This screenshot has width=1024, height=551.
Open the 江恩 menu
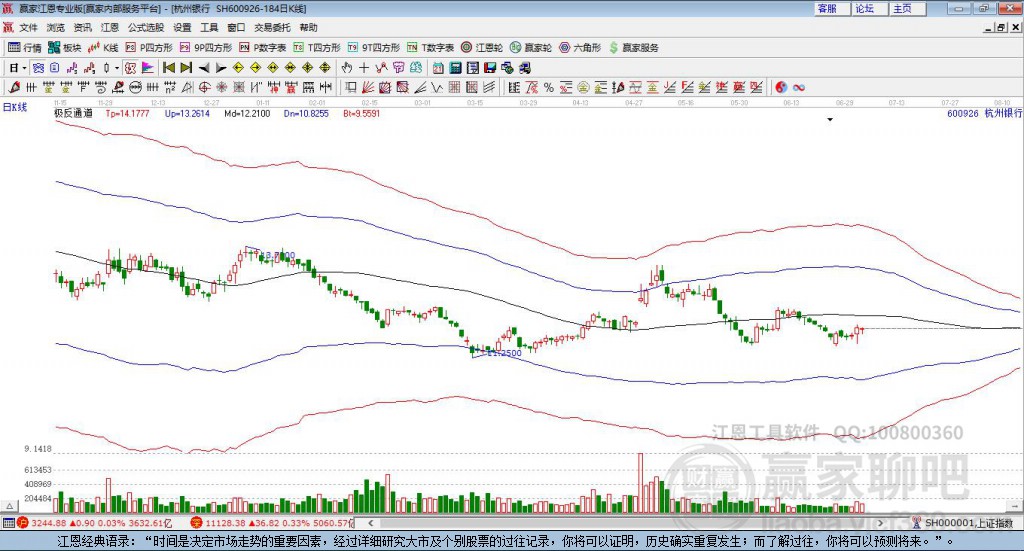click(x=110, y=27)
